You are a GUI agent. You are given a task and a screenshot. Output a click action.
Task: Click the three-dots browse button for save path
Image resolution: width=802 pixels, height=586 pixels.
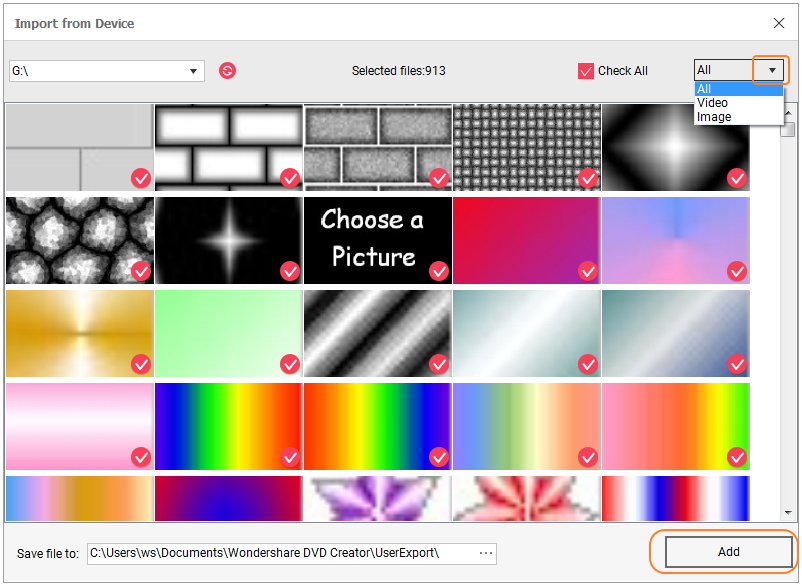point(486,553)
